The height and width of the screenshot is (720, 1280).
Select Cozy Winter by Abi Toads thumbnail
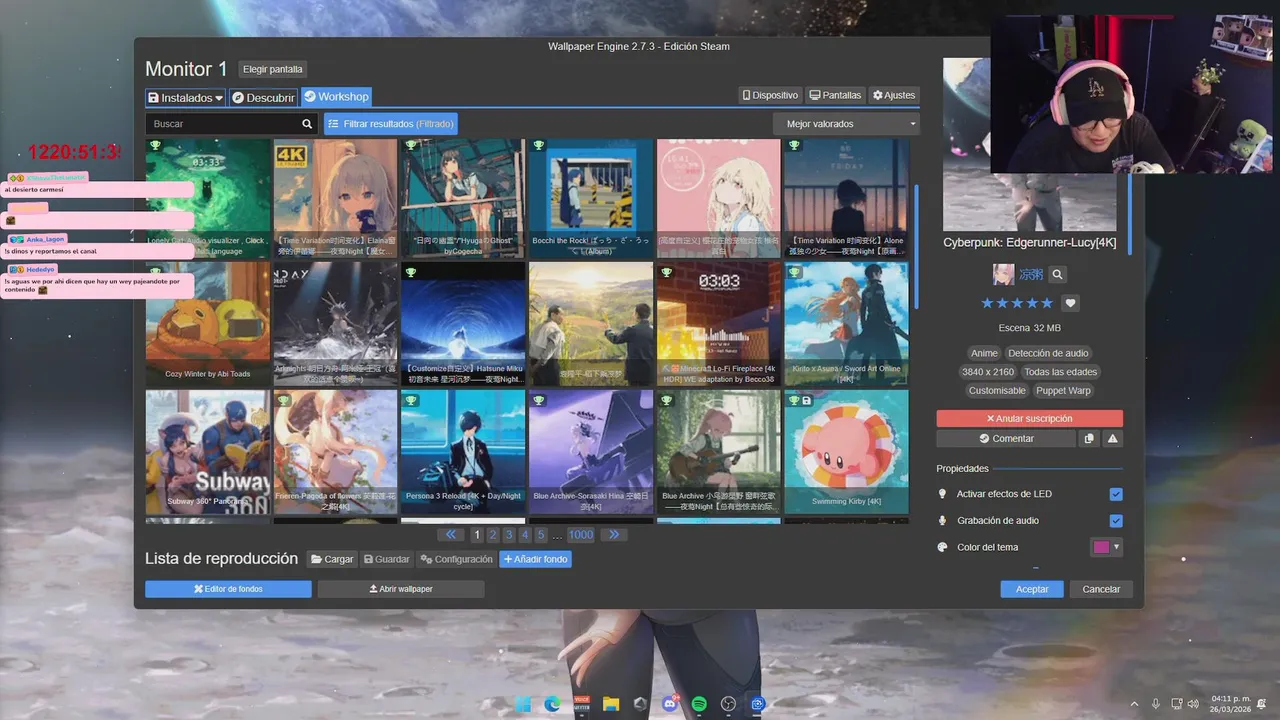(208, 324)
